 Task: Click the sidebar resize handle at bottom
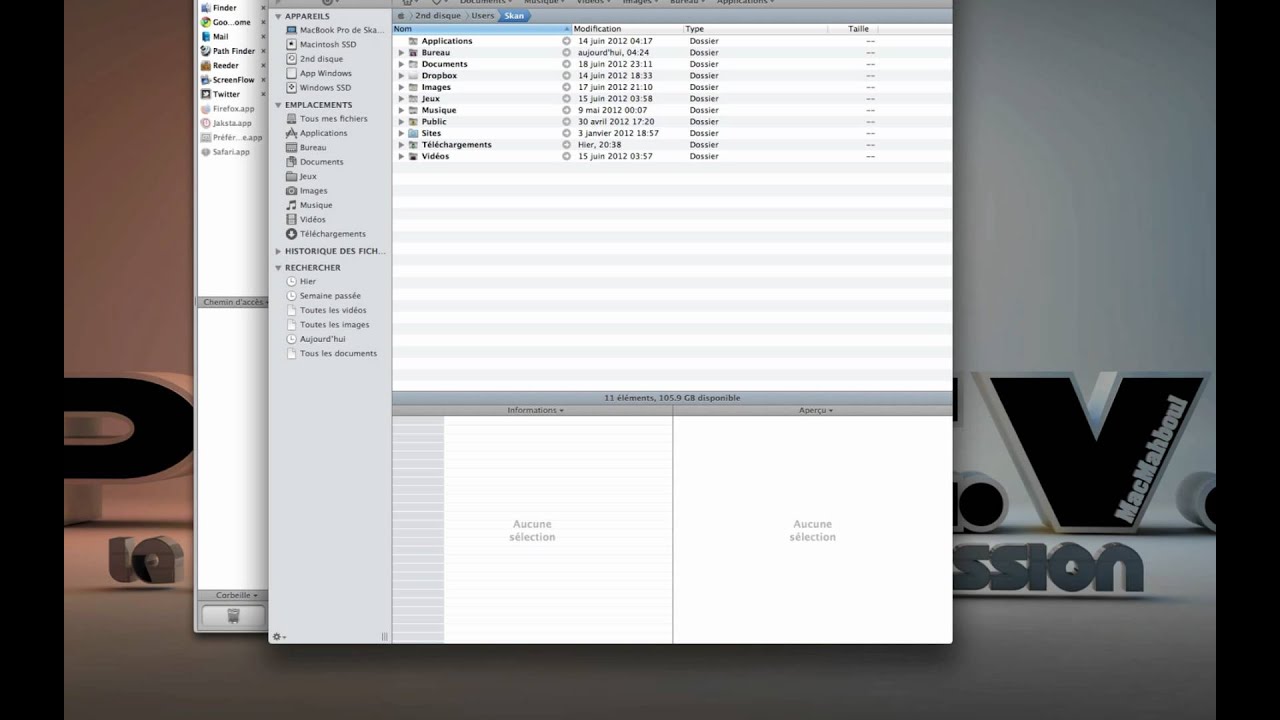[384, 636]
